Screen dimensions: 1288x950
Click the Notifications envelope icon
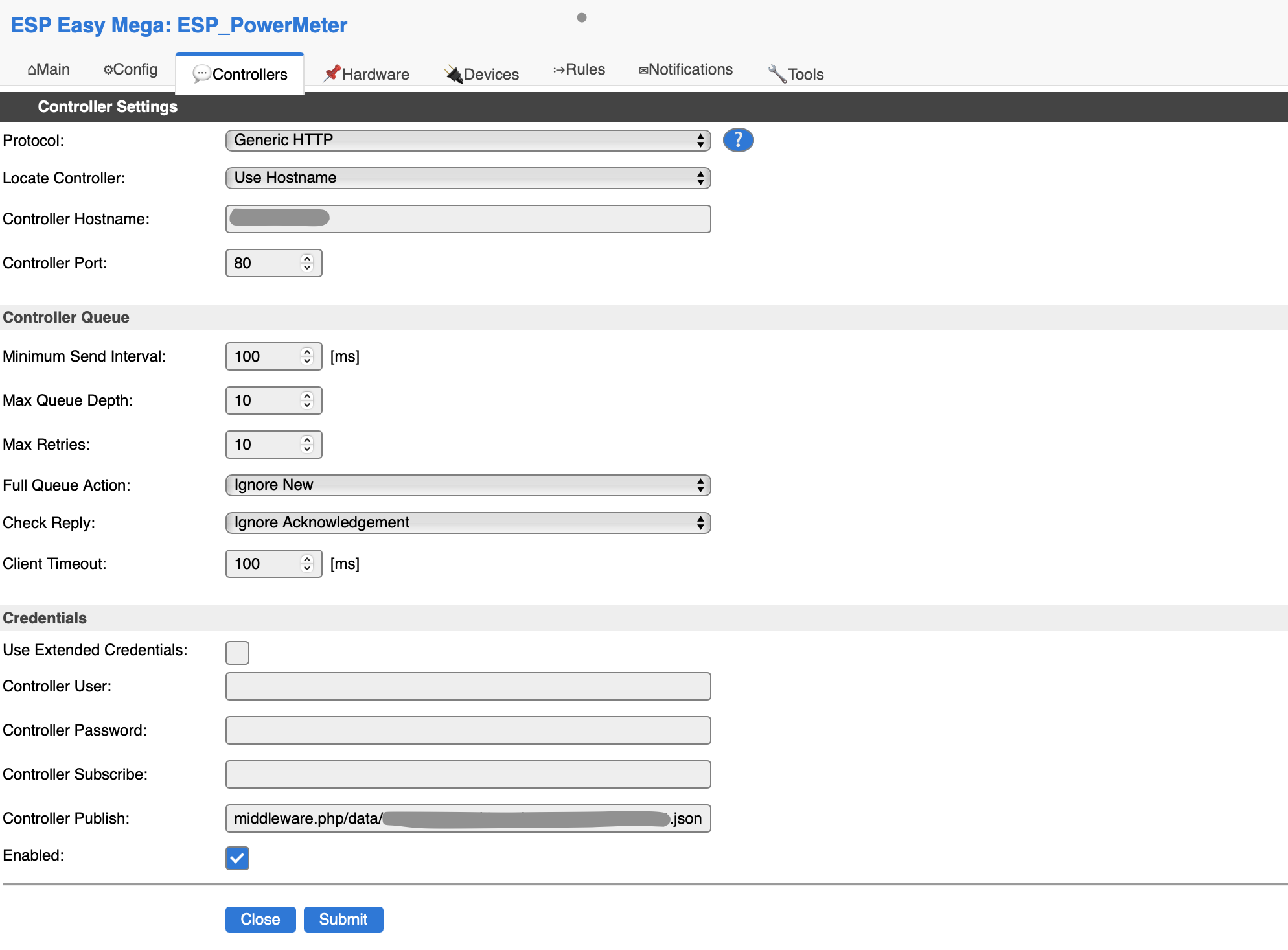pos(643,70)
